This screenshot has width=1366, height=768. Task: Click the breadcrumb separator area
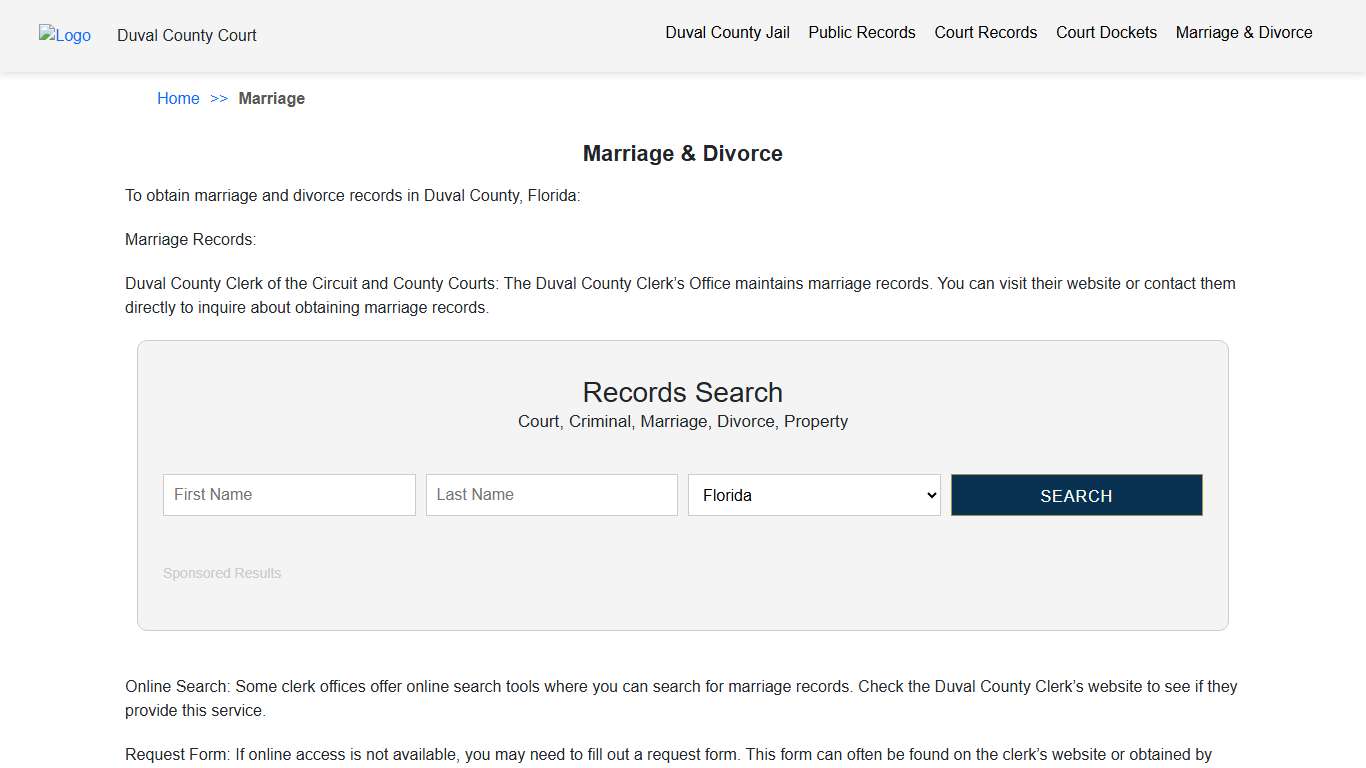219,98
